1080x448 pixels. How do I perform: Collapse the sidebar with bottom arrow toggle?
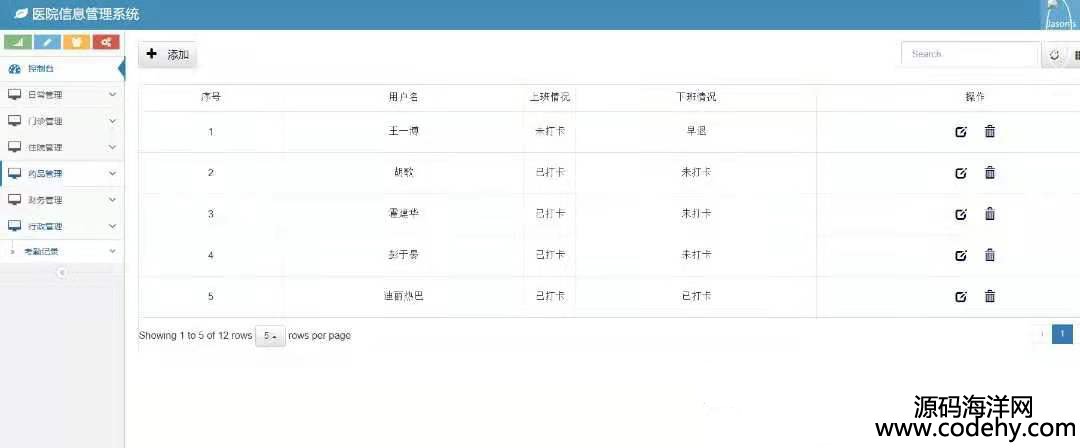pos(61,273)
